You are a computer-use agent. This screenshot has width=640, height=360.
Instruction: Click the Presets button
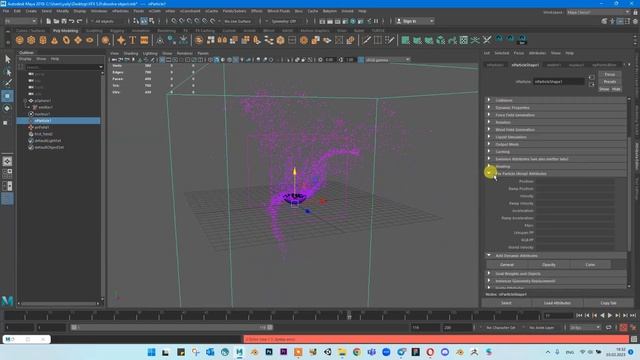610,82
